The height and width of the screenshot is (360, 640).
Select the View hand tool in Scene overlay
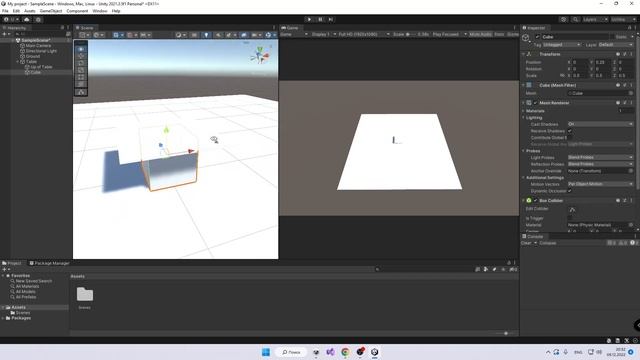[81, 49]
